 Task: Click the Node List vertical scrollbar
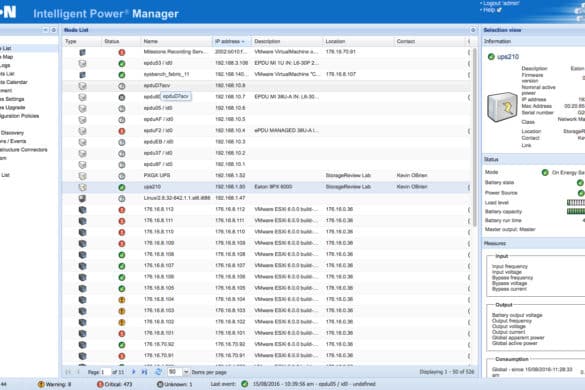(x=475, y=137)
